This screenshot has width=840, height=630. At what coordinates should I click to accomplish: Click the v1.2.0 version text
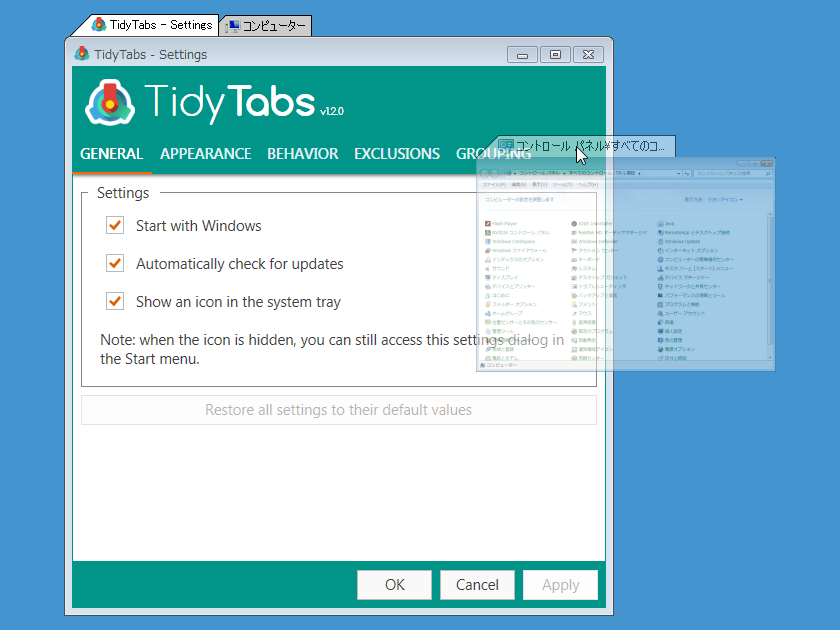coord(332,111)
